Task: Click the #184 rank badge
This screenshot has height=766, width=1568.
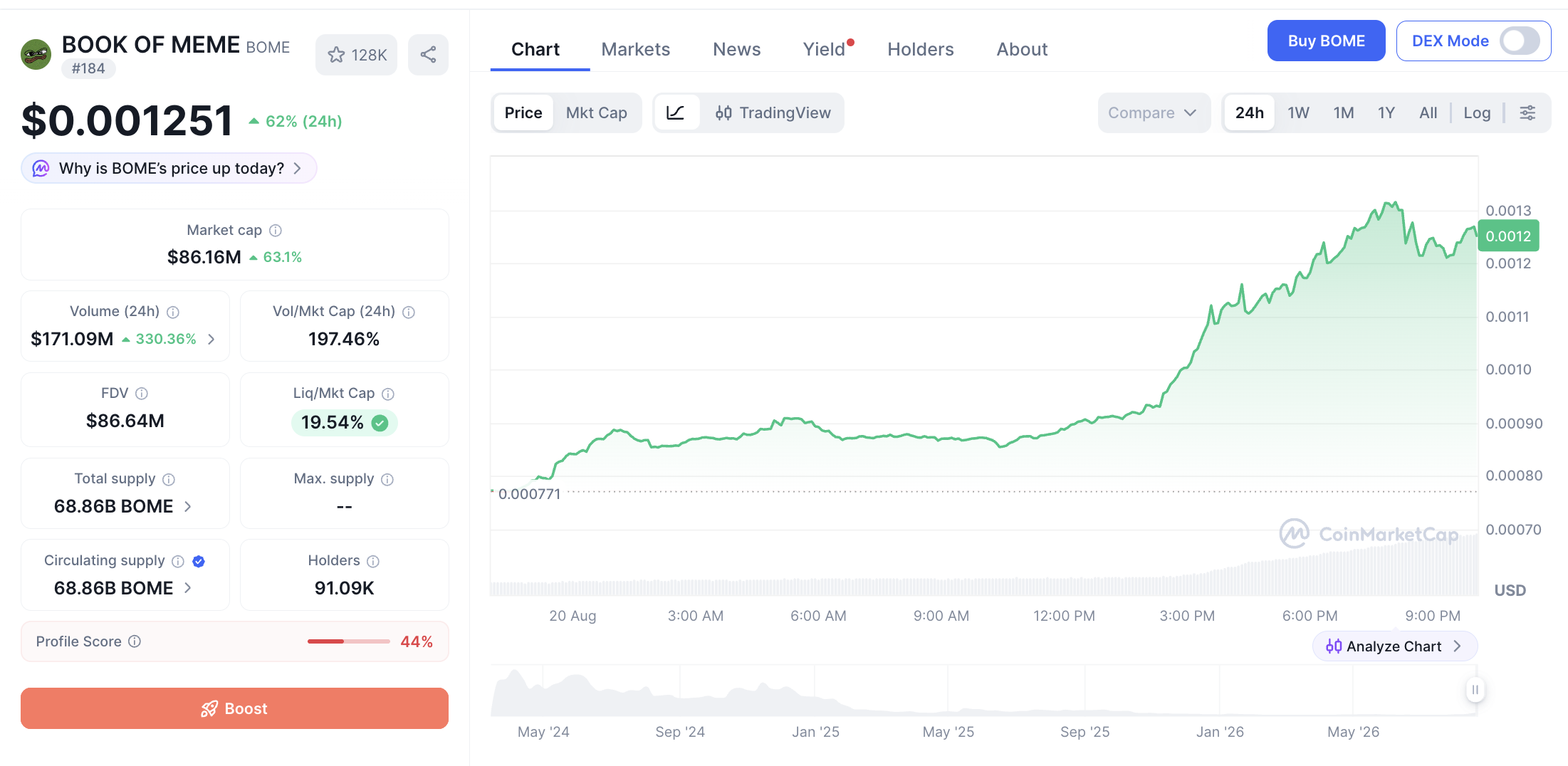Action: [88, 69]
